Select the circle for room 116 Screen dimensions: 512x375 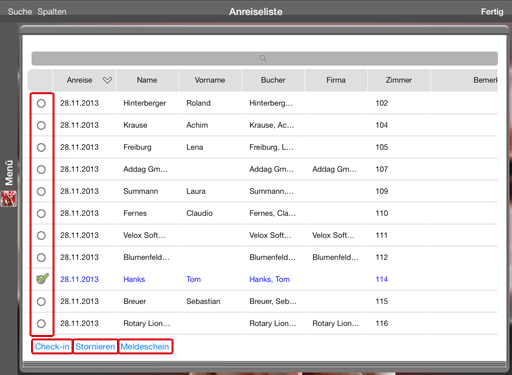41,323
